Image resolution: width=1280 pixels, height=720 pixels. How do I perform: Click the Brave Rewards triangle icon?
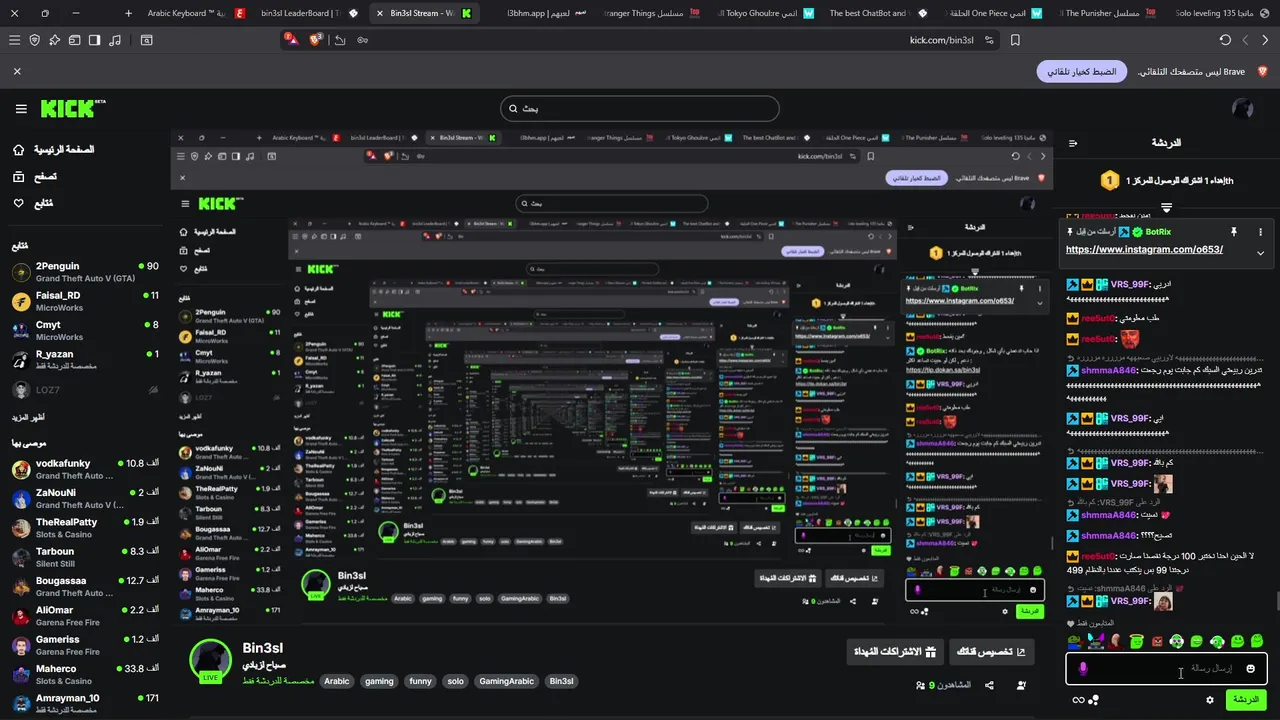(291, 40)
